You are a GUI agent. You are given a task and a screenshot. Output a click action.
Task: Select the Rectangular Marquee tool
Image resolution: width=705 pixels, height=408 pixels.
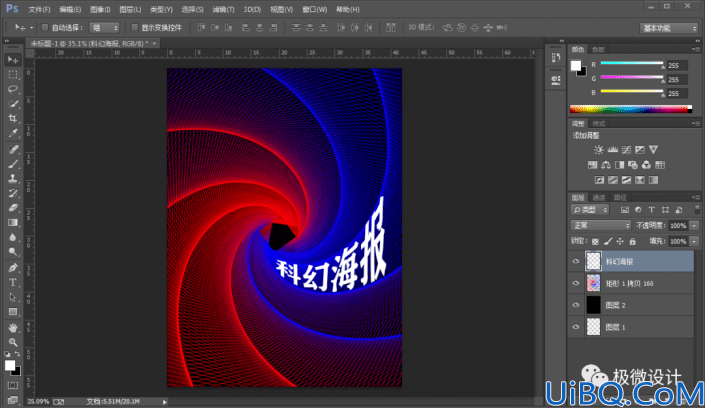pyautogui.click(x=13, y=74)
